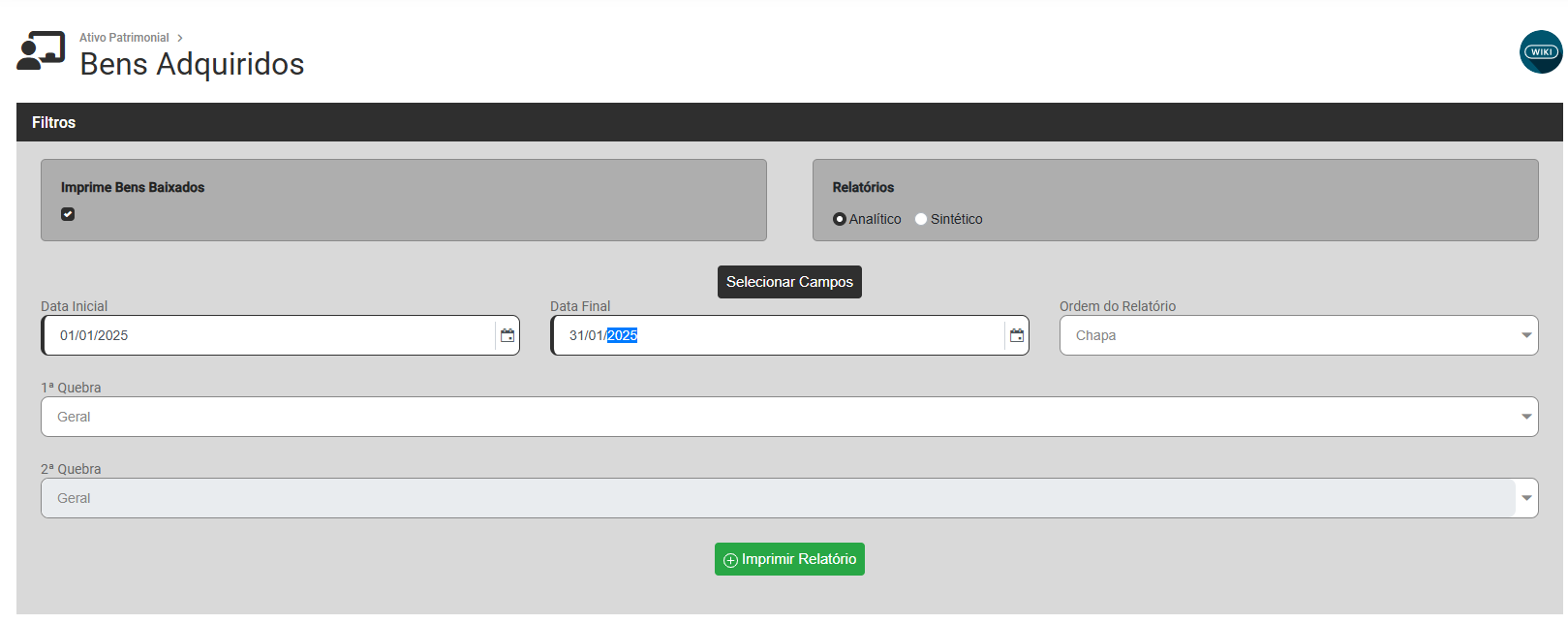
Task: Click the Selecionar Campos button
Action: tap(789, 282)
